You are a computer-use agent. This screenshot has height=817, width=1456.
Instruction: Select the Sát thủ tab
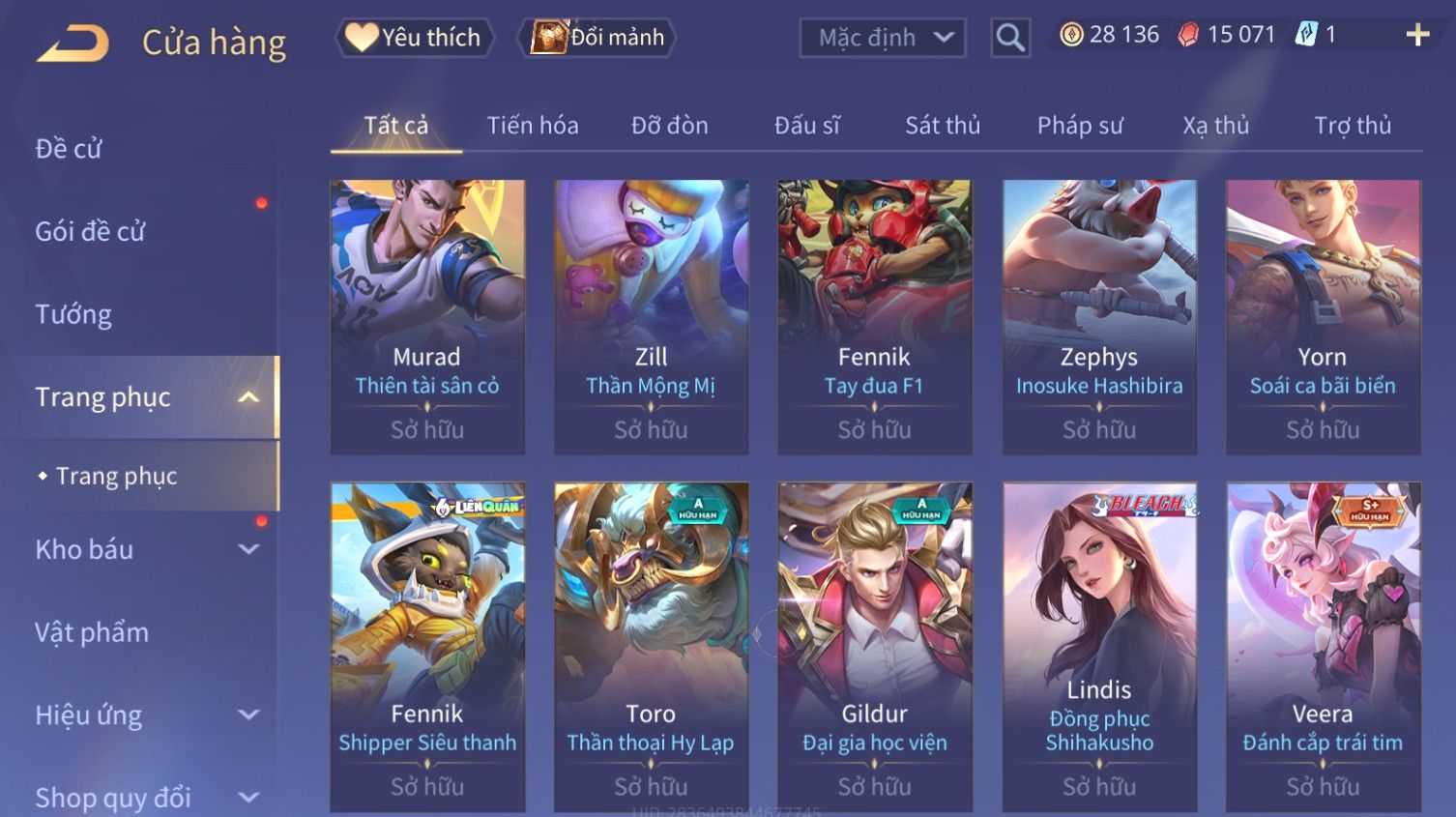click(x=943, y=126)
